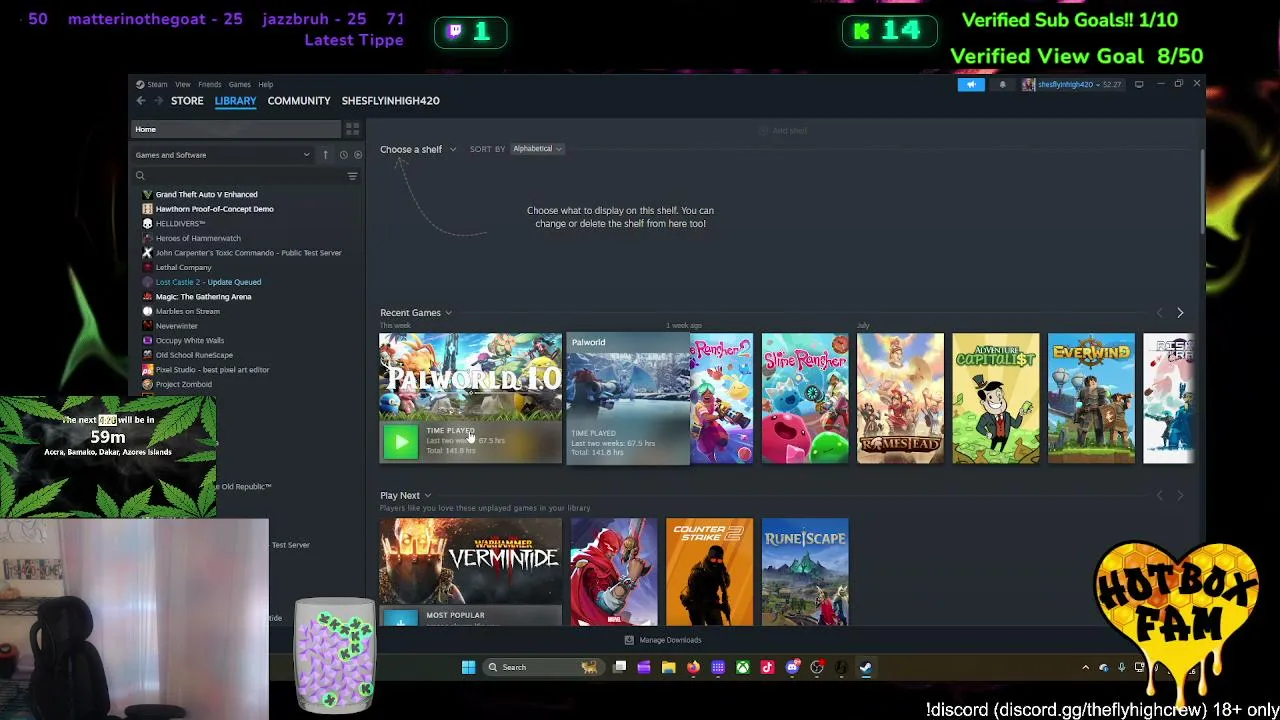This screenshot has height=720, width=1280.
Task: Click the Pixel Studio app icon
Action: (x=147, y=370)
